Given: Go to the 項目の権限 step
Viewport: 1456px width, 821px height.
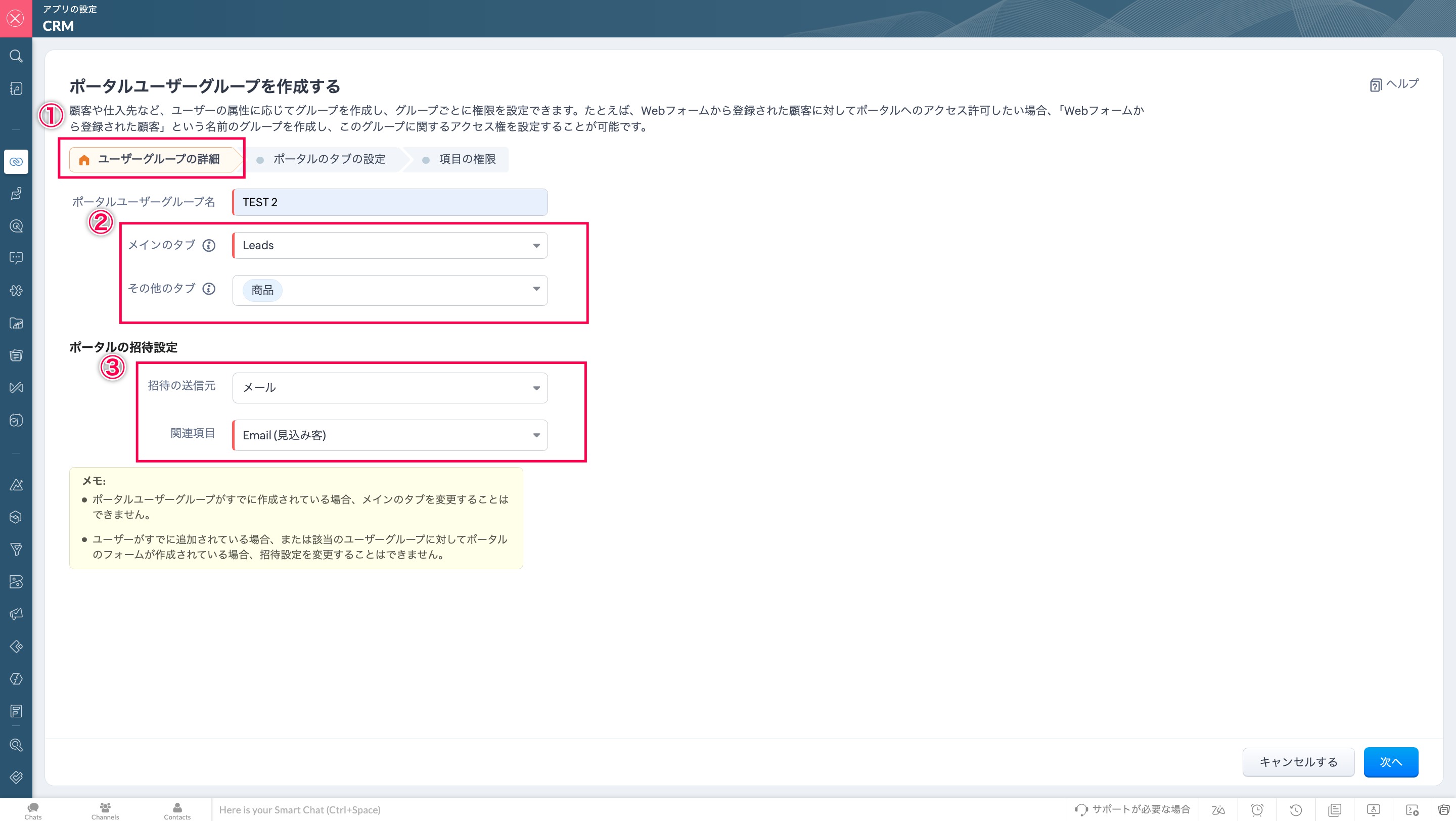Looking at the screenshot, I should [466, 159].
